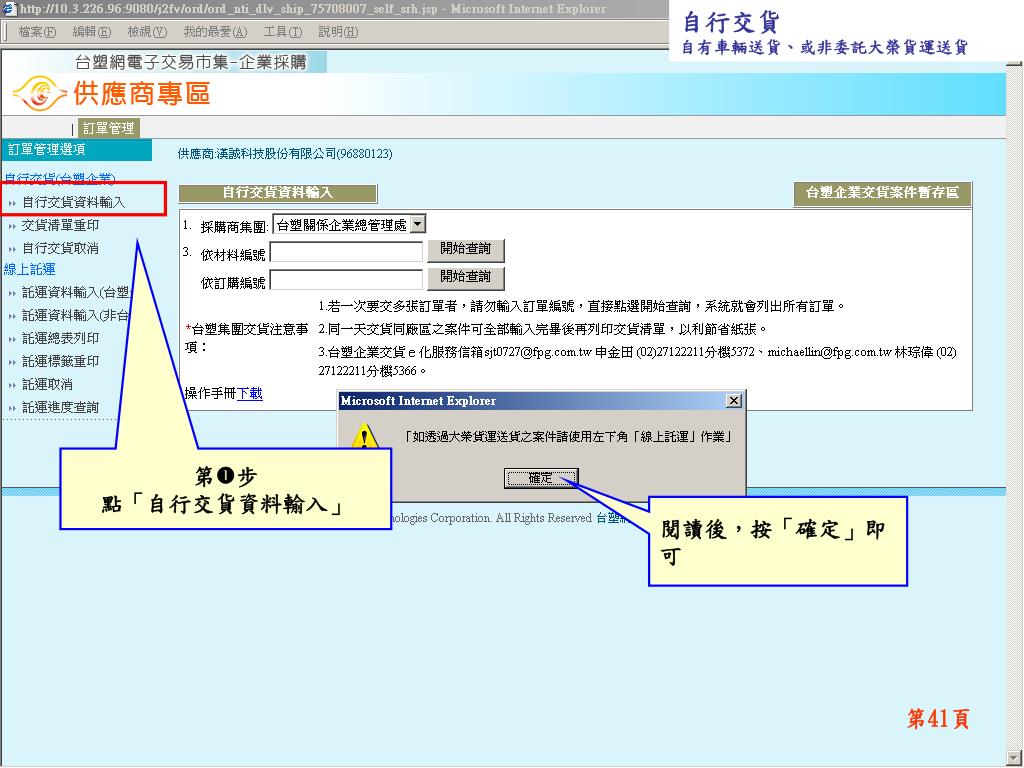
Task: Open the 編輯(E) menu
Action: (x=91, y=31)
